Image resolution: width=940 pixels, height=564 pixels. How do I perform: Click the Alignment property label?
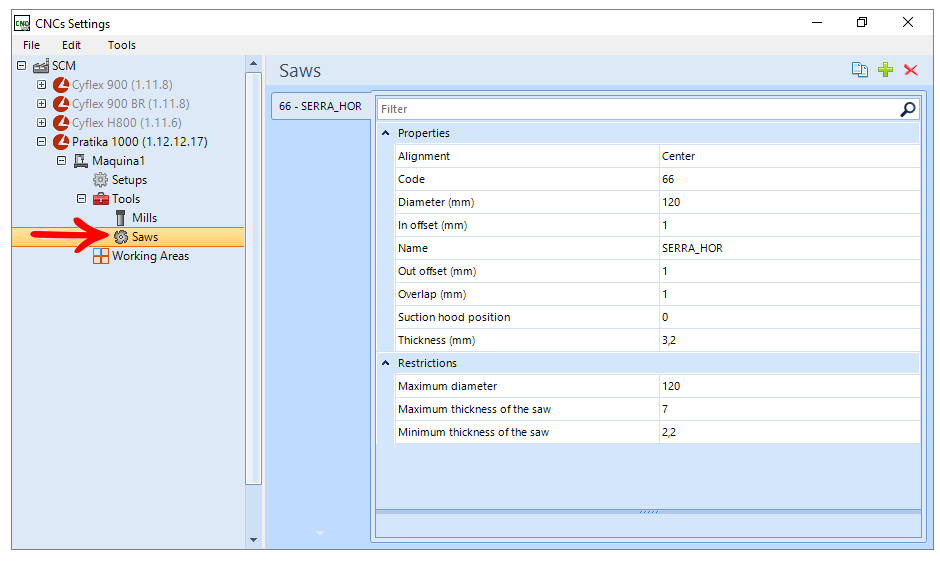click(x=424, y=156)
